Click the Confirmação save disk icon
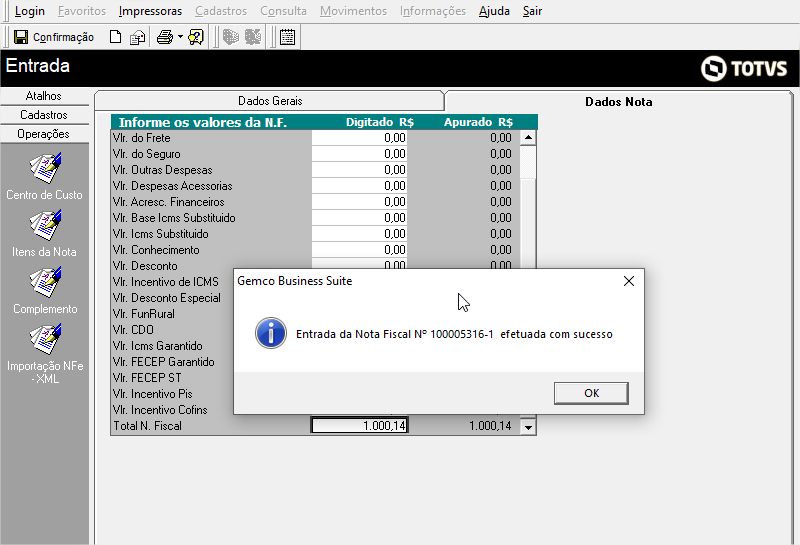Image resolution: width=800 pixels, height=545 pixels. [x=21, y=37]
